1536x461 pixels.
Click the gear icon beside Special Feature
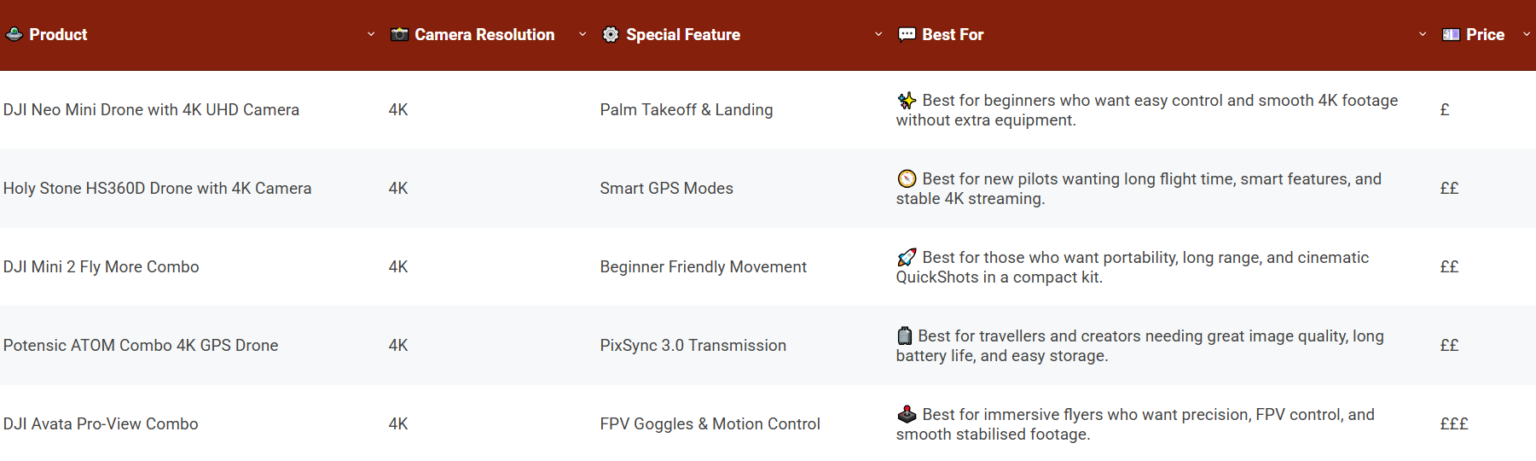(611, 35)
